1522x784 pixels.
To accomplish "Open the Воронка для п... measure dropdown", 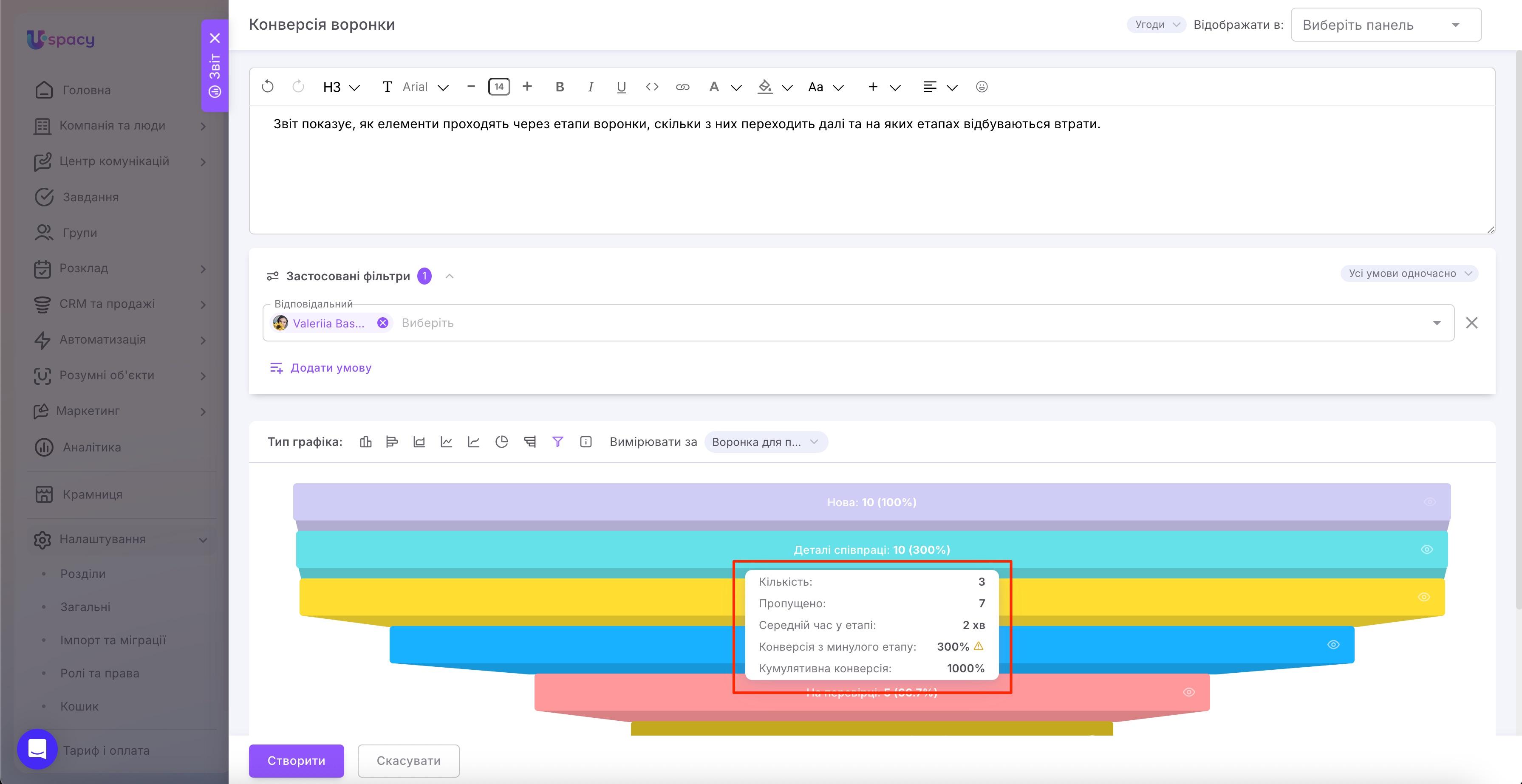I will pyautogui.click(x=765, y=442).
